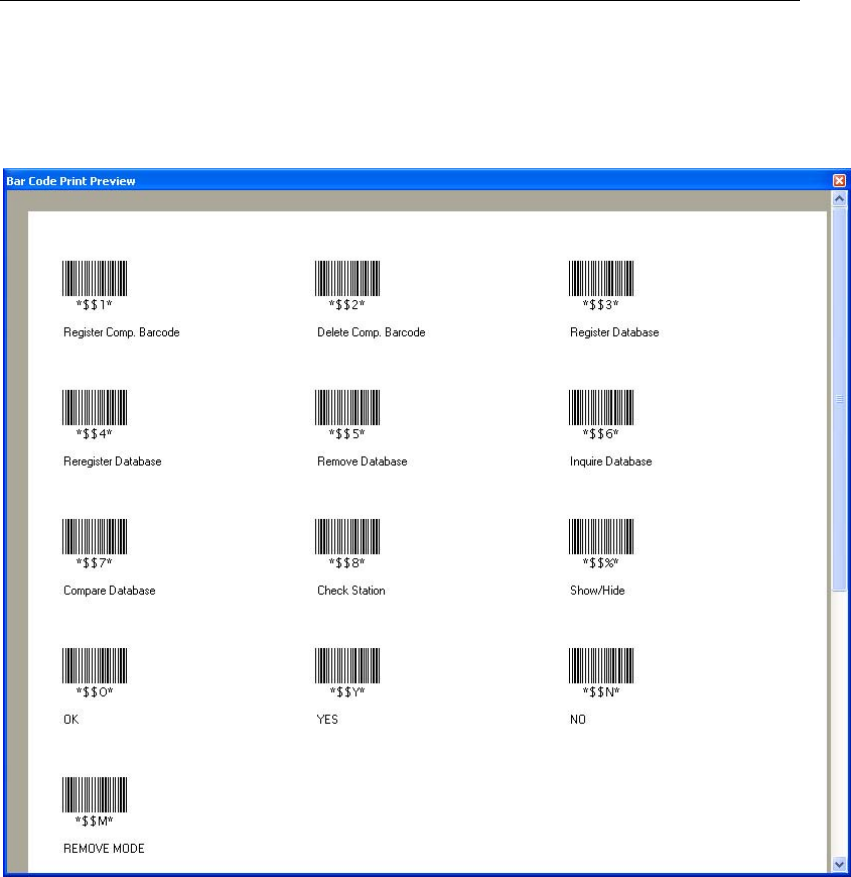Image resolution: width=851 pixels, height=877 pixels.
Task: Close the Bar Code Print Preview window
Action: tap(839, 181)
